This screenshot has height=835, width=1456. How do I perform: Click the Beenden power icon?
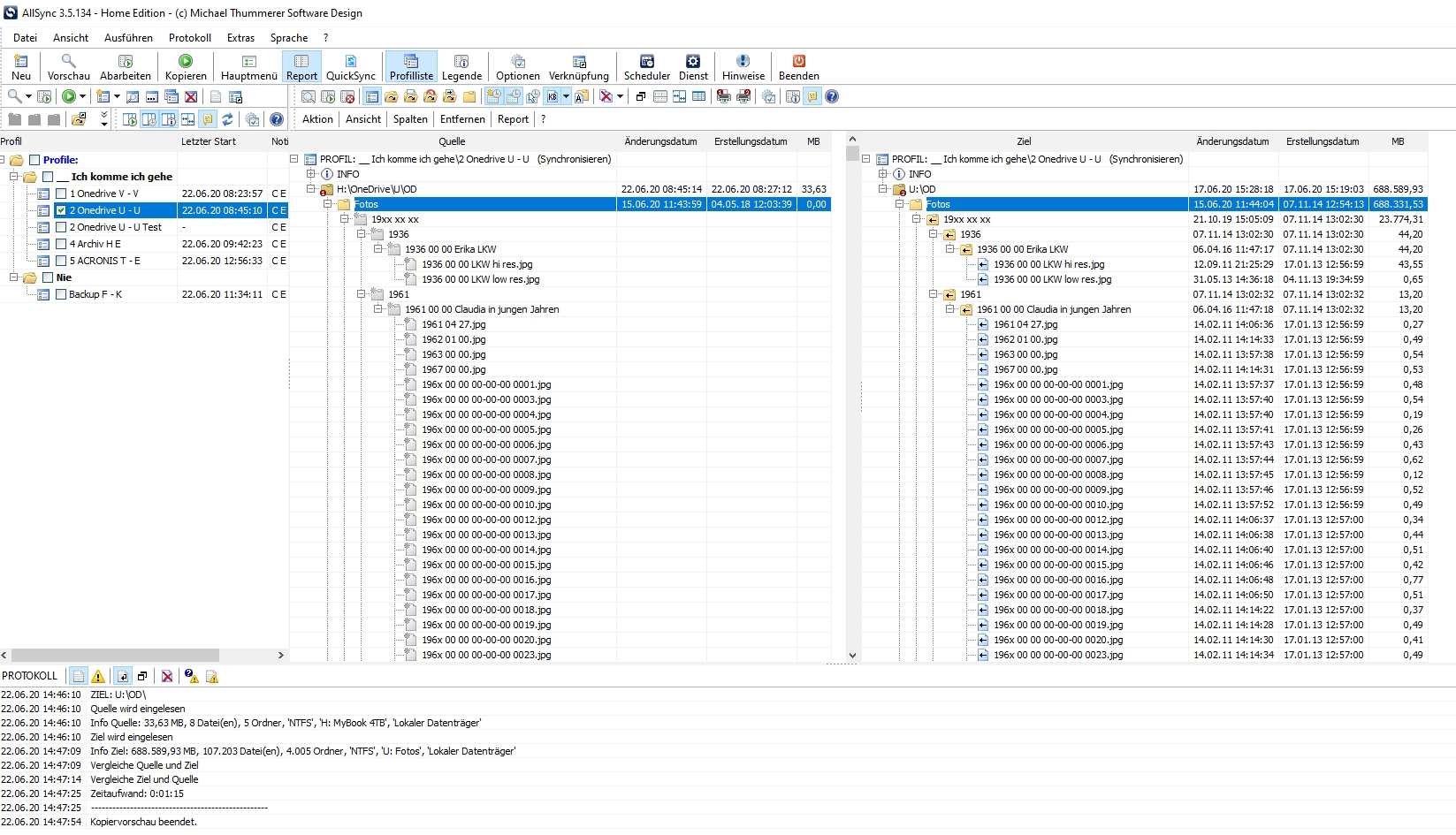coord(798,61)
